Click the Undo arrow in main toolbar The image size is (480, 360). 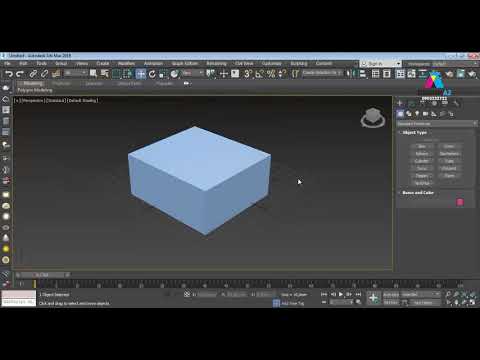9,74
